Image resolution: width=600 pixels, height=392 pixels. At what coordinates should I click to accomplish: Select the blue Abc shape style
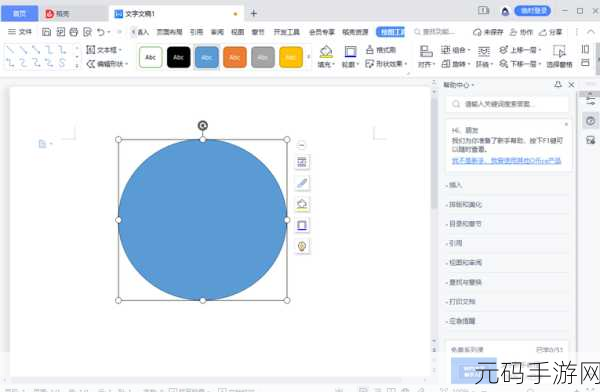point(207,57)
